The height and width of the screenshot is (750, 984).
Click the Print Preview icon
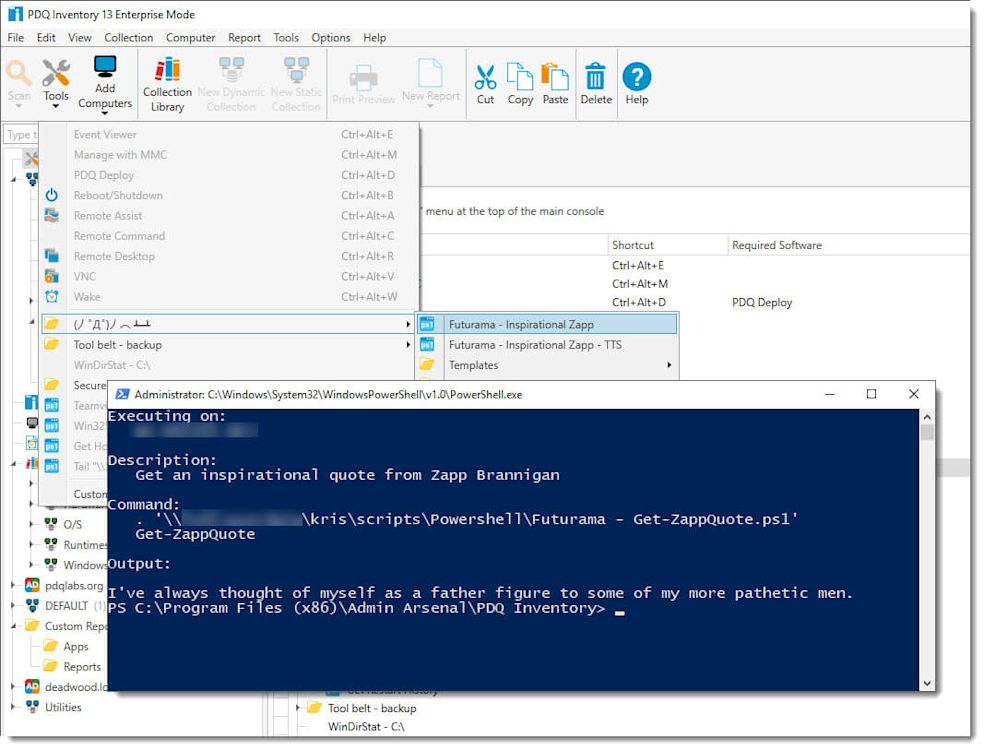tap(363, 78)
